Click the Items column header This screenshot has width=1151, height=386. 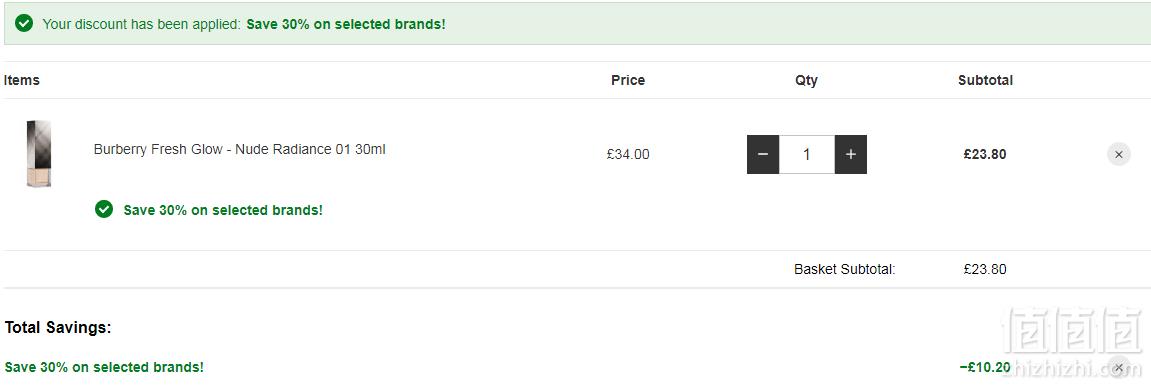click(x=21, y=80)
